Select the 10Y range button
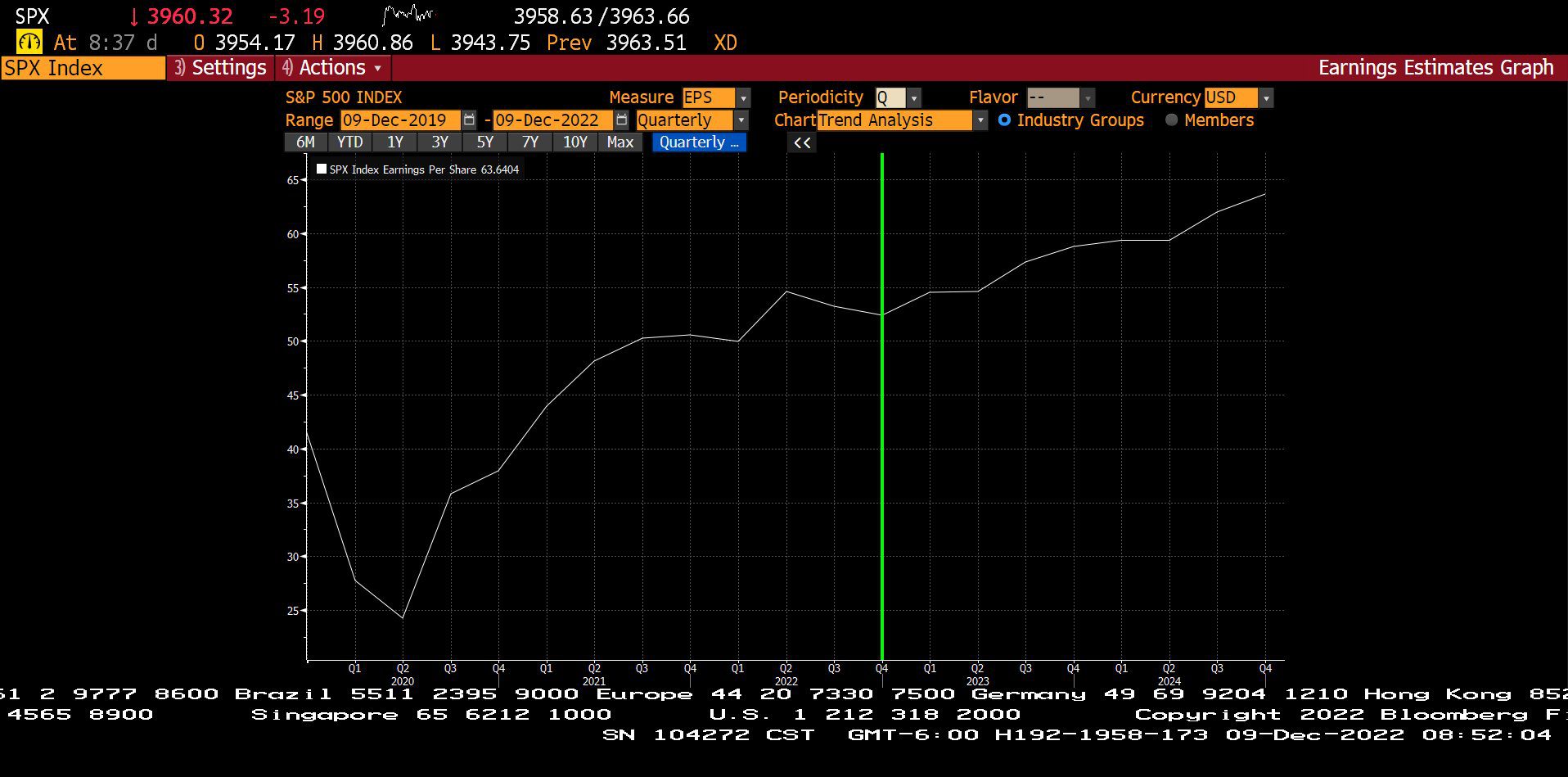1568x777 pixels. (575, 142)
